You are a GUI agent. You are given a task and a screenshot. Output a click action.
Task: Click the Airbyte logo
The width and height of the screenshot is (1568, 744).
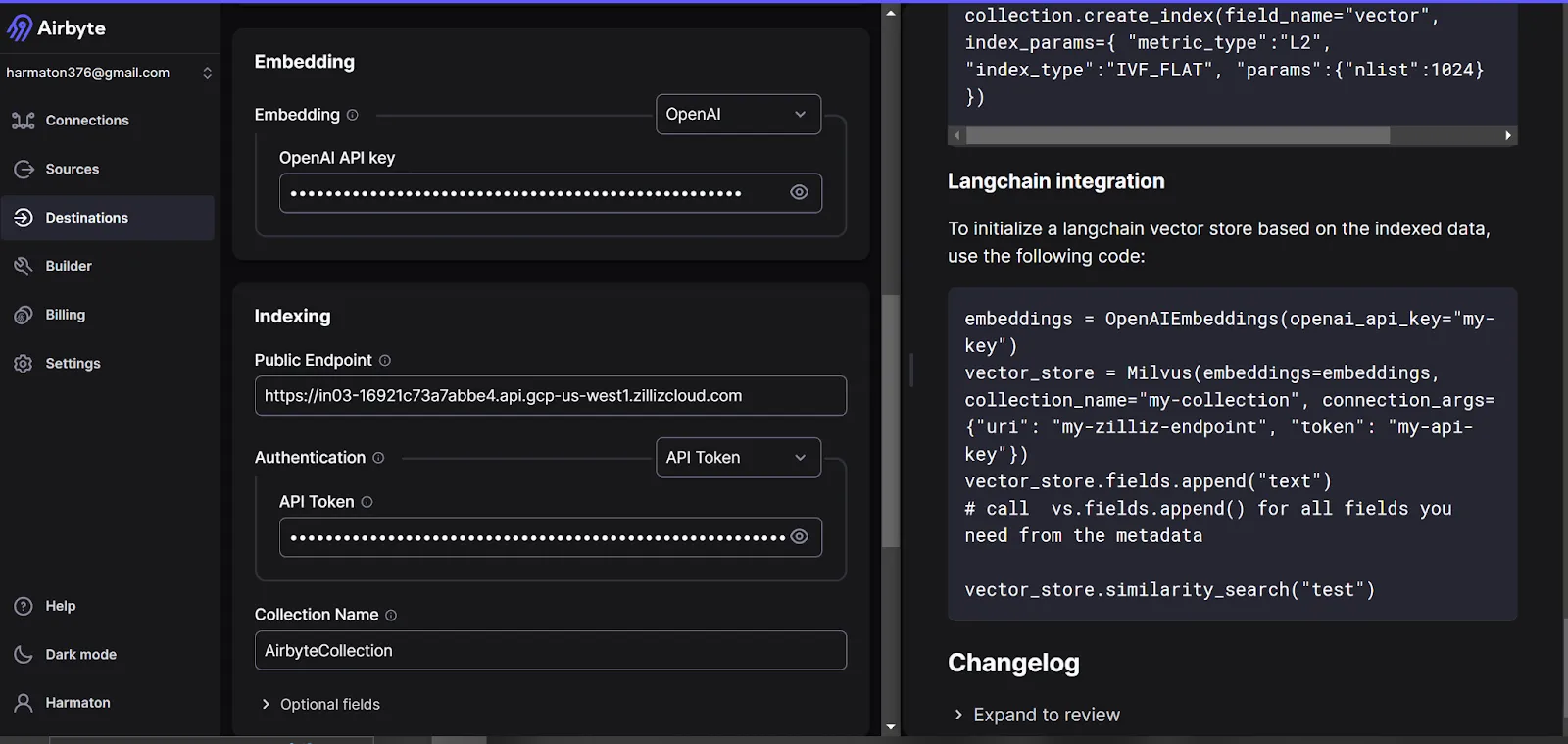56,27
